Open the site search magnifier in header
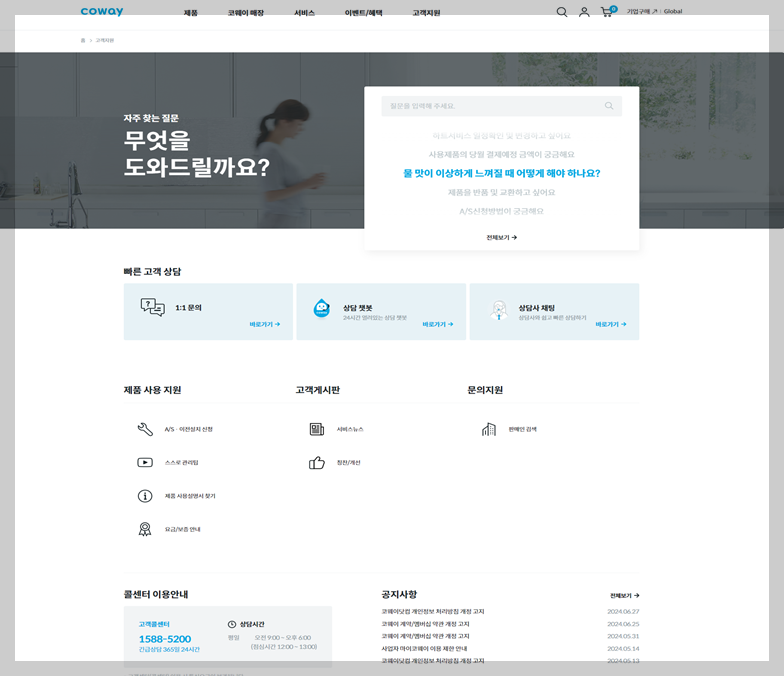Screen dimensions: 784x676 [562, 12]
